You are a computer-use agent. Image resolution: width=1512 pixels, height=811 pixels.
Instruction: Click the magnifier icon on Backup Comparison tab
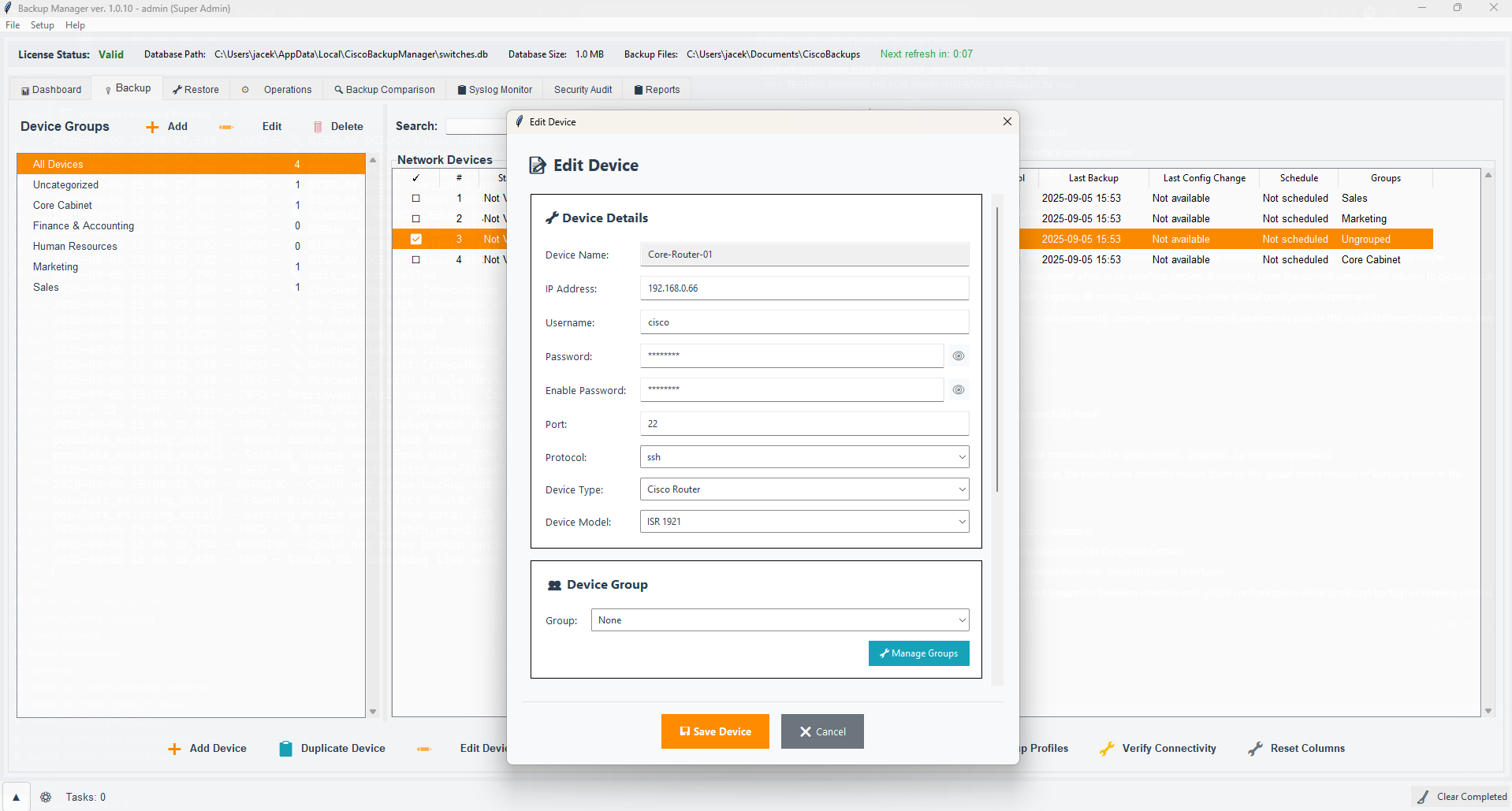[338, 90]
